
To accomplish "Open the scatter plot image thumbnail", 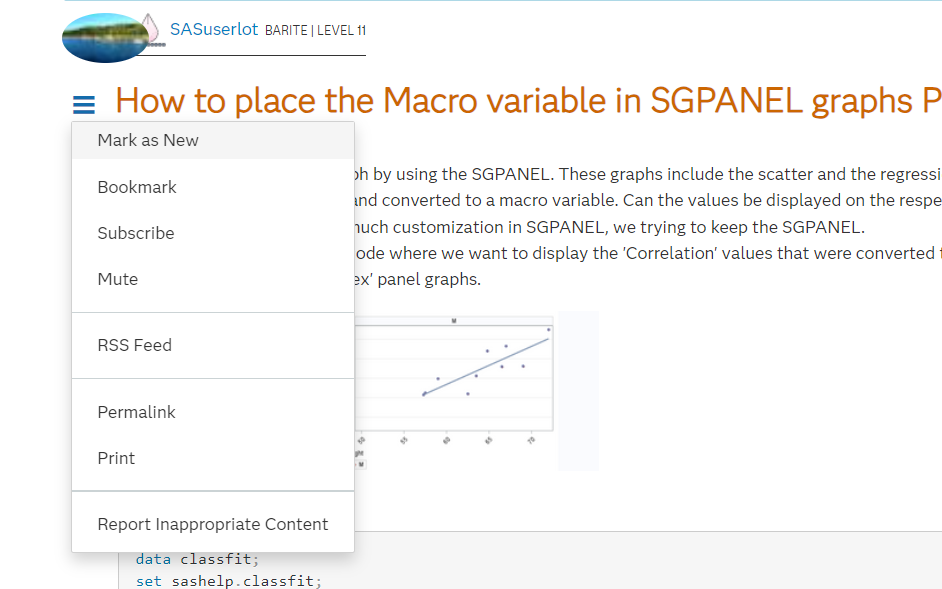I will (455, 390).
